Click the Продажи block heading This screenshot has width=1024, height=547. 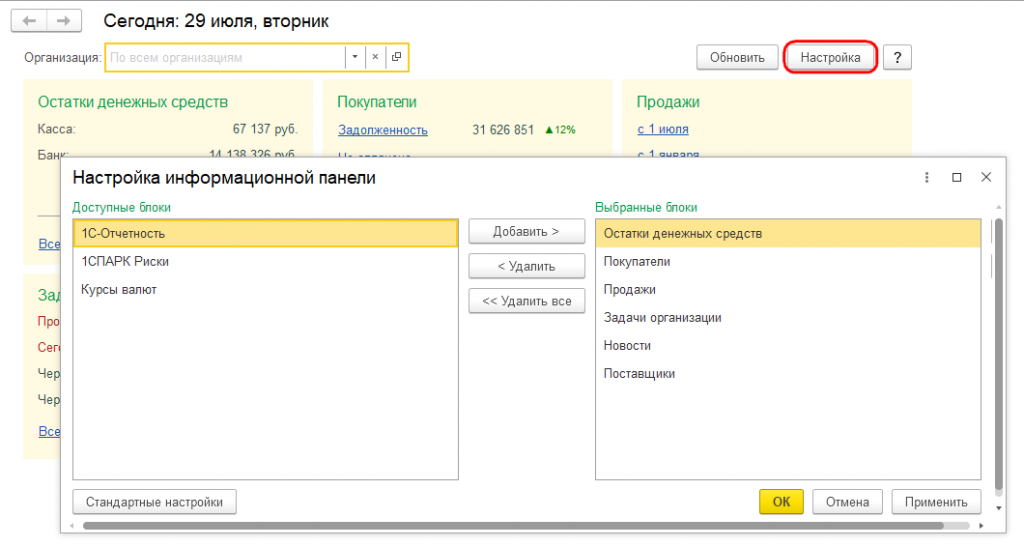click(668, 102)
